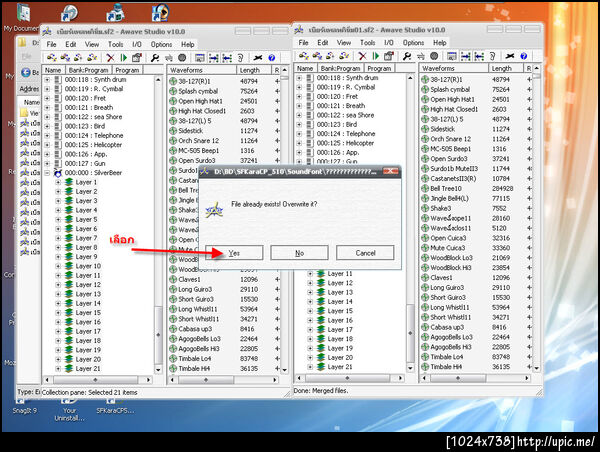
Task: Click the record circle icon, right Awave toolbar
Action: pyautogui.click(x=434, y=56)
